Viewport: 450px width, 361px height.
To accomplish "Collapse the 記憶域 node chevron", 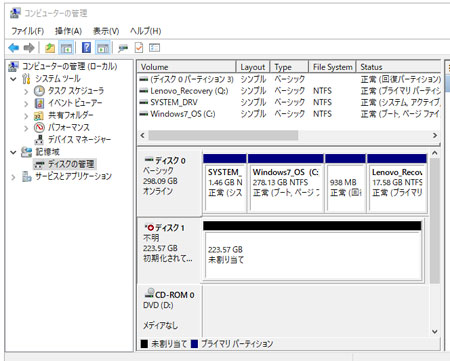I will [x=13, y=152].
